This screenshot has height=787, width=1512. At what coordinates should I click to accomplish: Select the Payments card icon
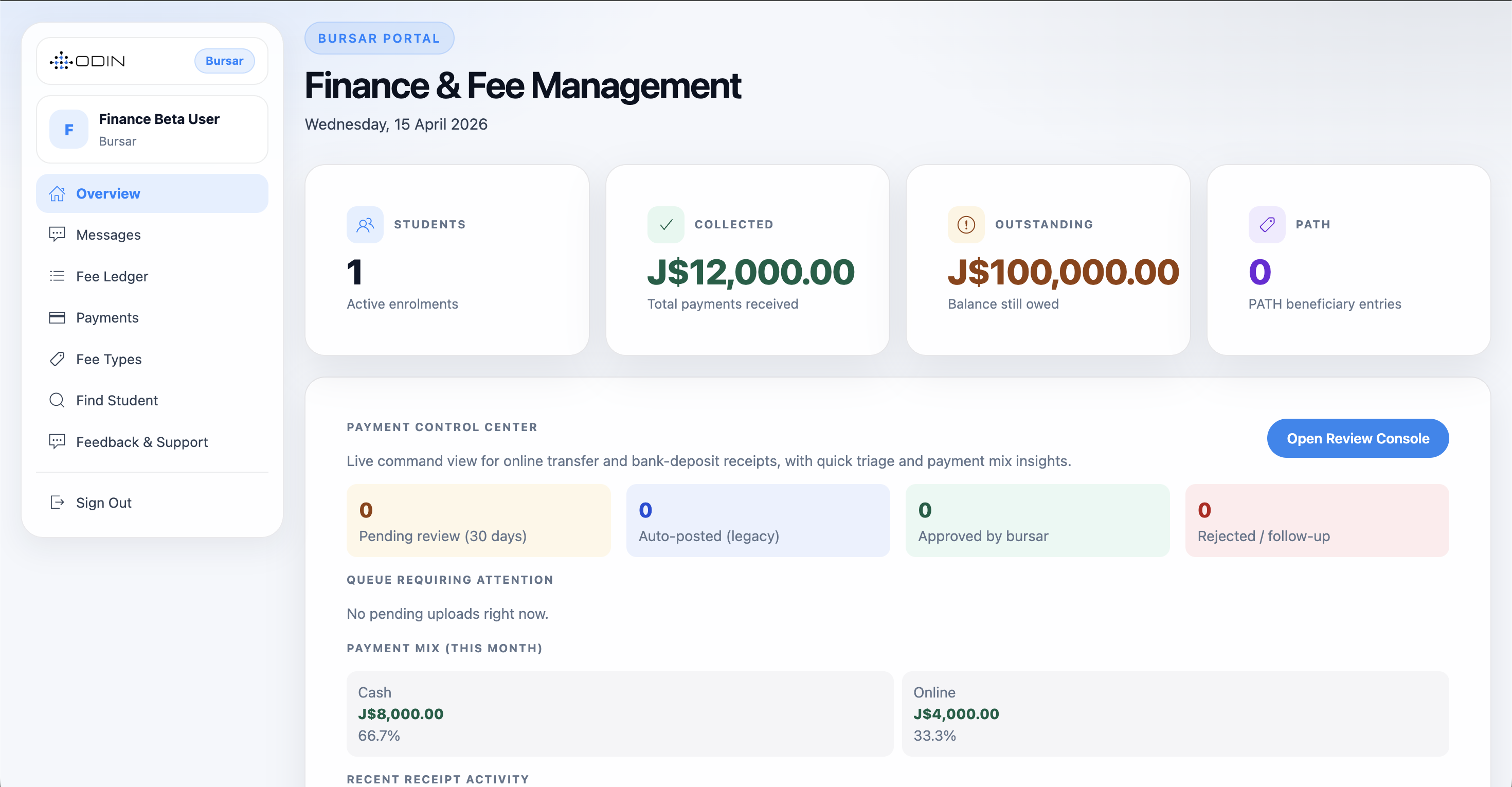[57, 317]
